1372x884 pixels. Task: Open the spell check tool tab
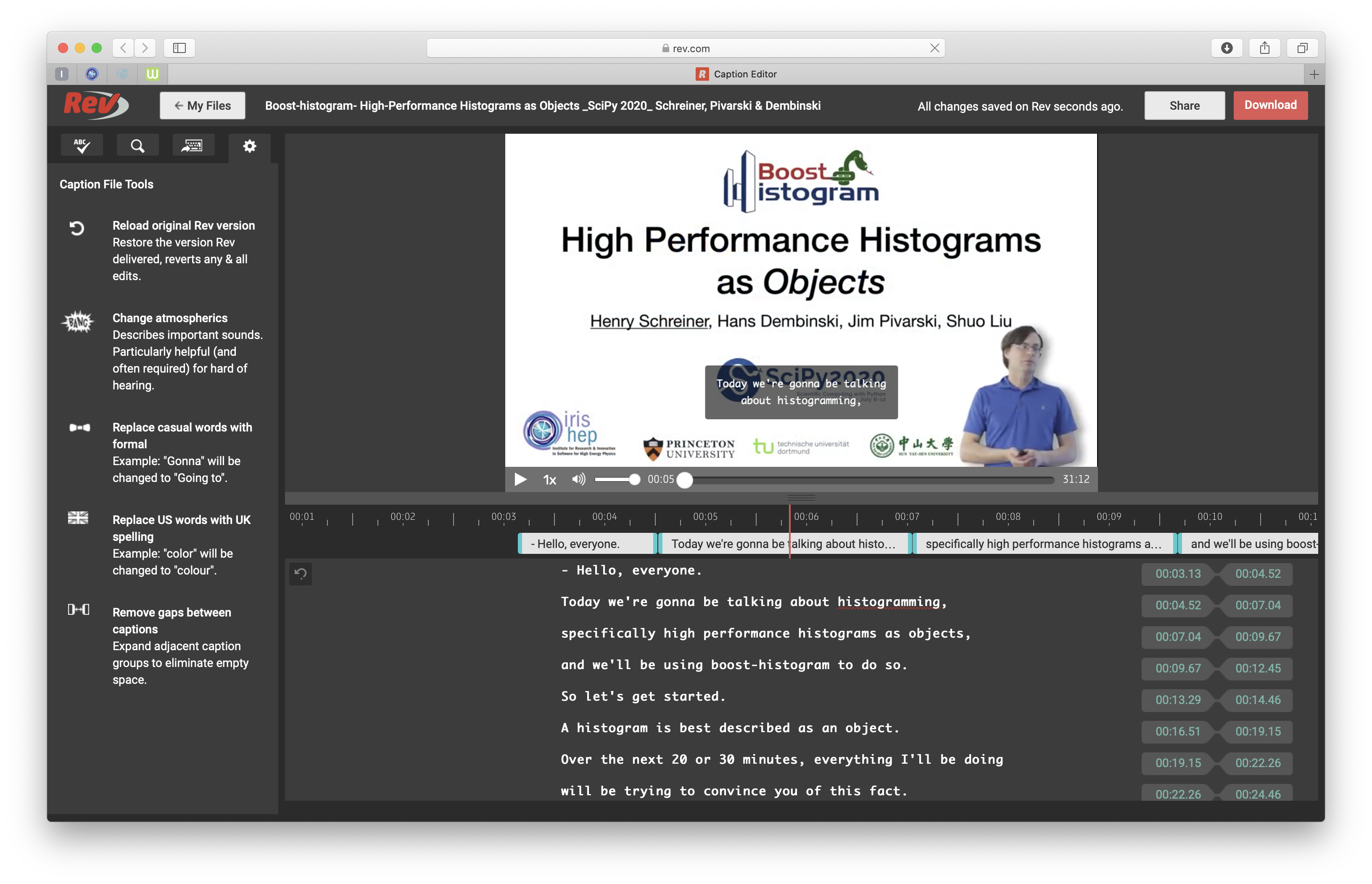click(x=82, y=146)
